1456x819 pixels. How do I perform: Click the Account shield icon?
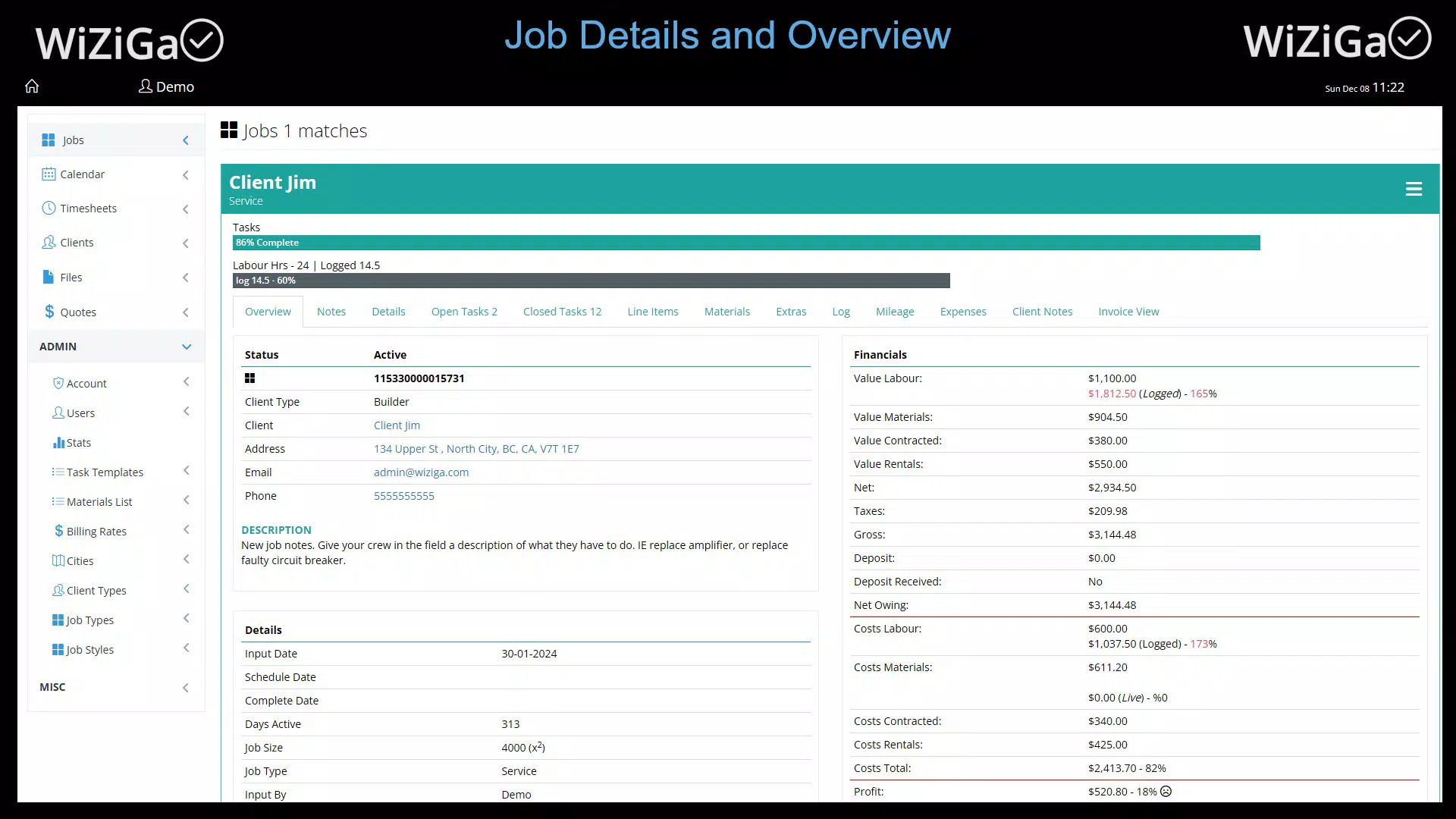(x=58, y=384)
